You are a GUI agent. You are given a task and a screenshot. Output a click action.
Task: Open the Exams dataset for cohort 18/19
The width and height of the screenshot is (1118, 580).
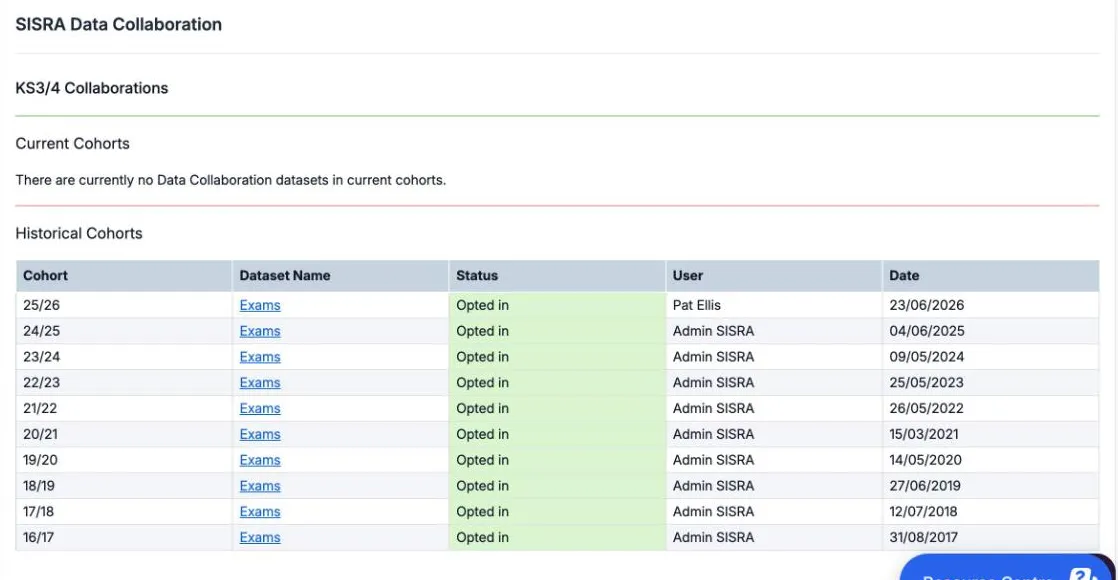(x=260, y=486)
